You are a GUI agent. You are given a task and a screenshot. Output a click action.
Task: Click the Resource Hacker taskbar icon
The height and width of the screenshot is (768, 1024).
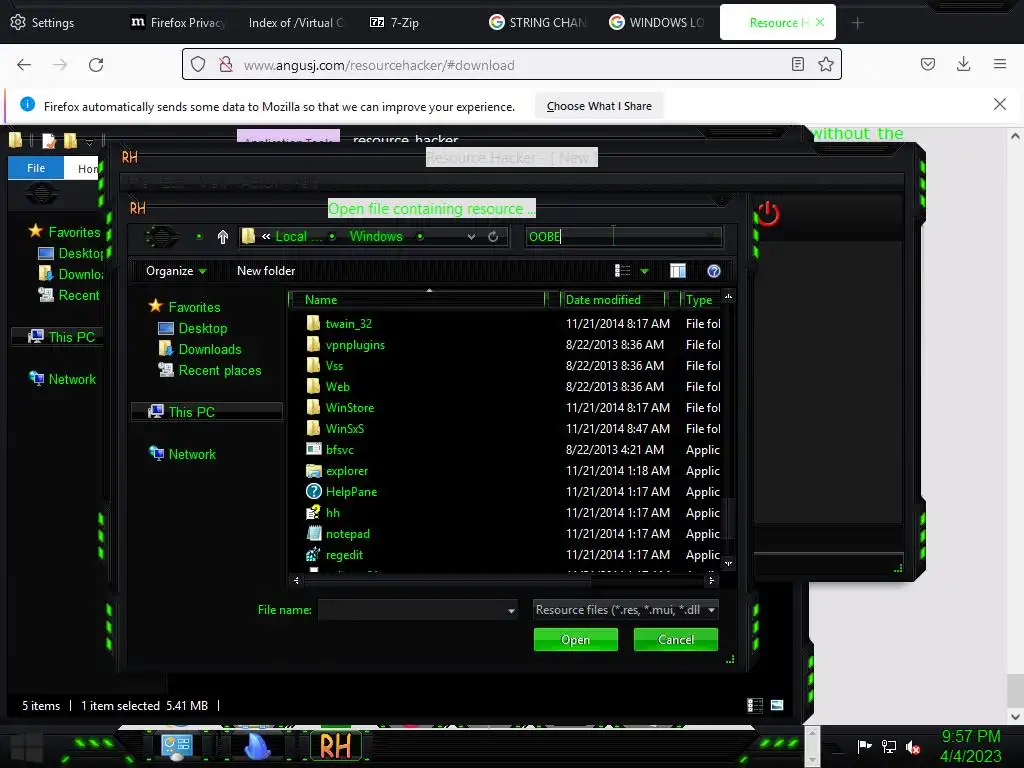coord(335,746)
